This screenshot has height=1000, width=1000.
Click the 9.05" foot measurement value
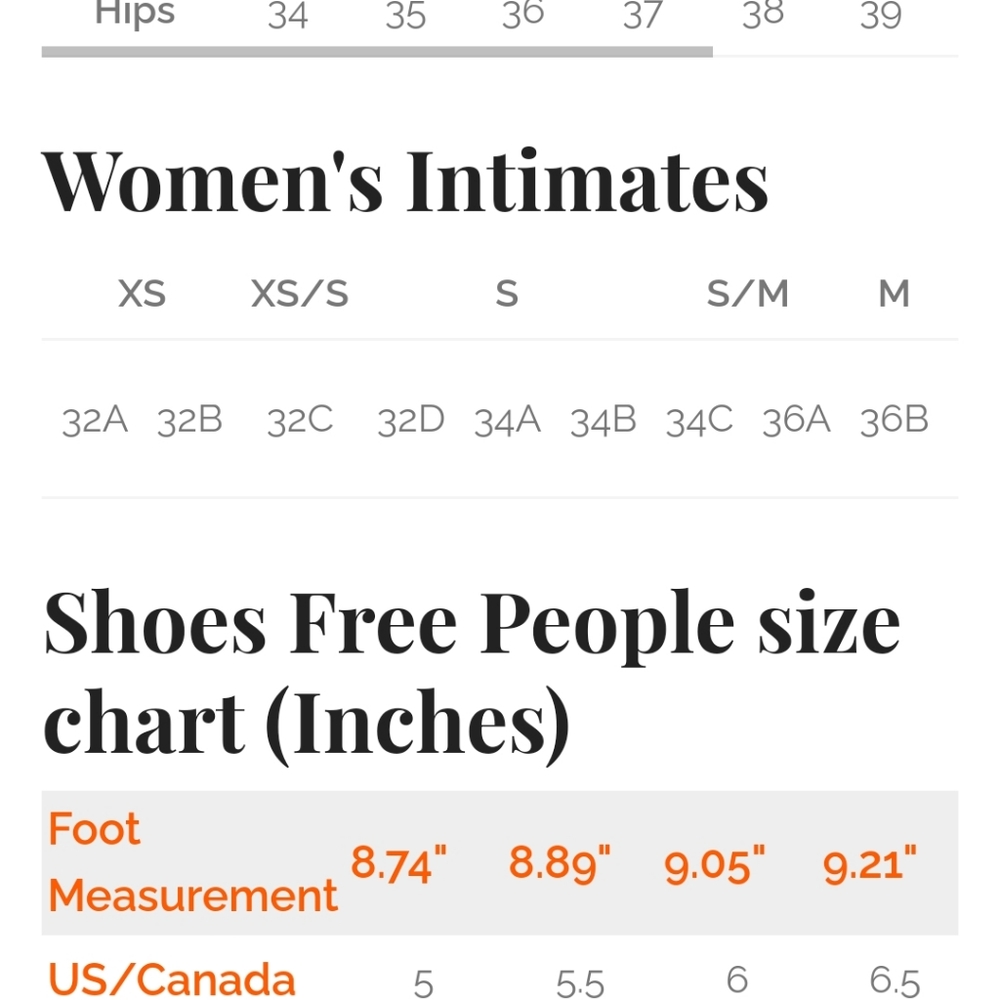714,865
